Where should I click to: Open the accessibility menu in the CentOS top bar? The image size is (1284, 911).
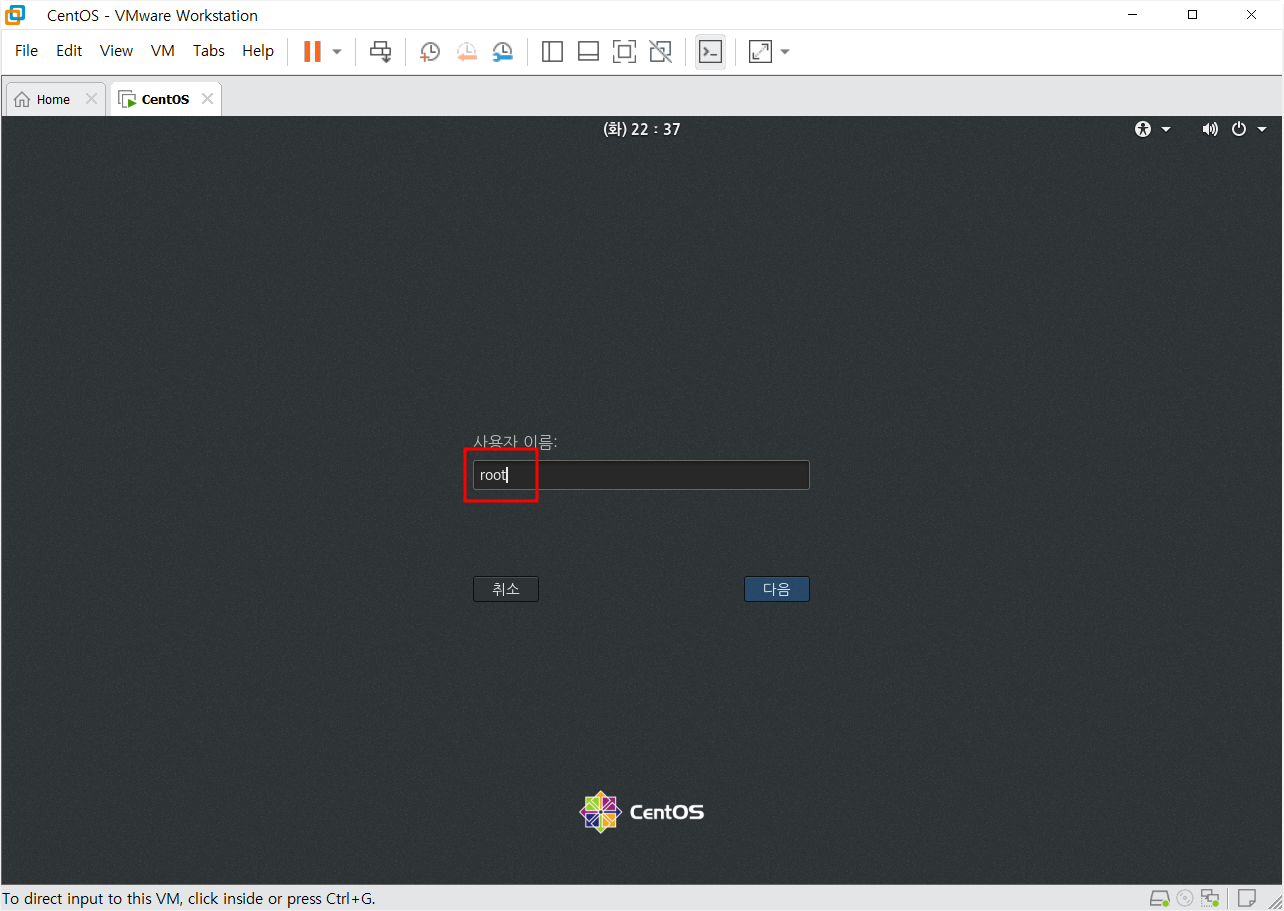[x=1153, y=129]
